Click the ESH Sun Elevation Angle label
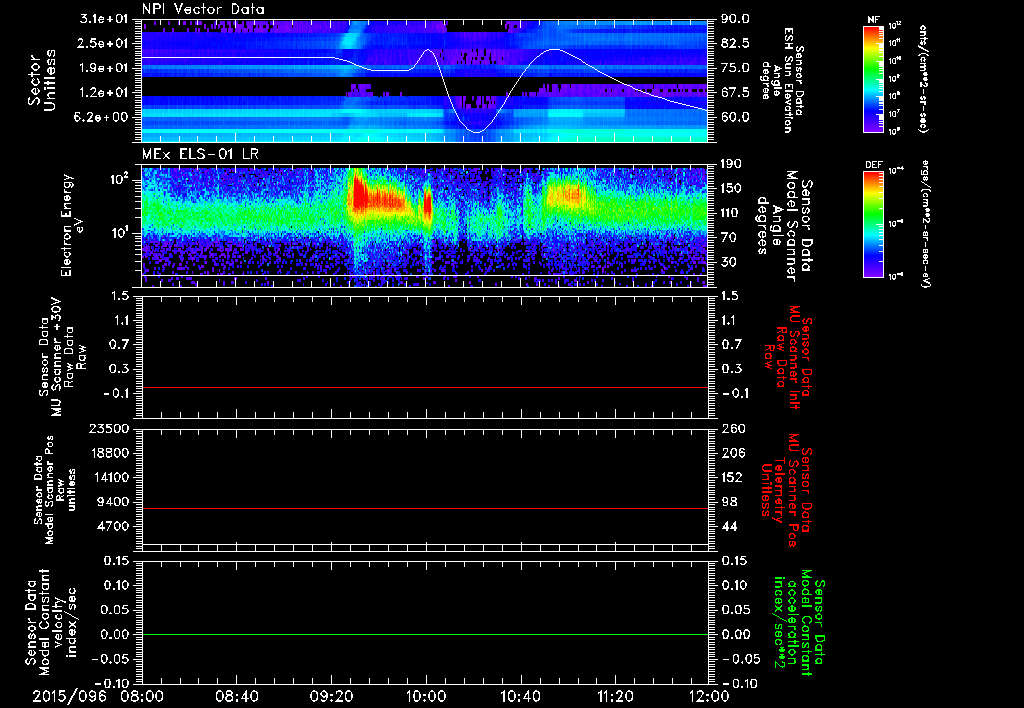Screen dimensions: 1024x708 (x=785, y=80)
